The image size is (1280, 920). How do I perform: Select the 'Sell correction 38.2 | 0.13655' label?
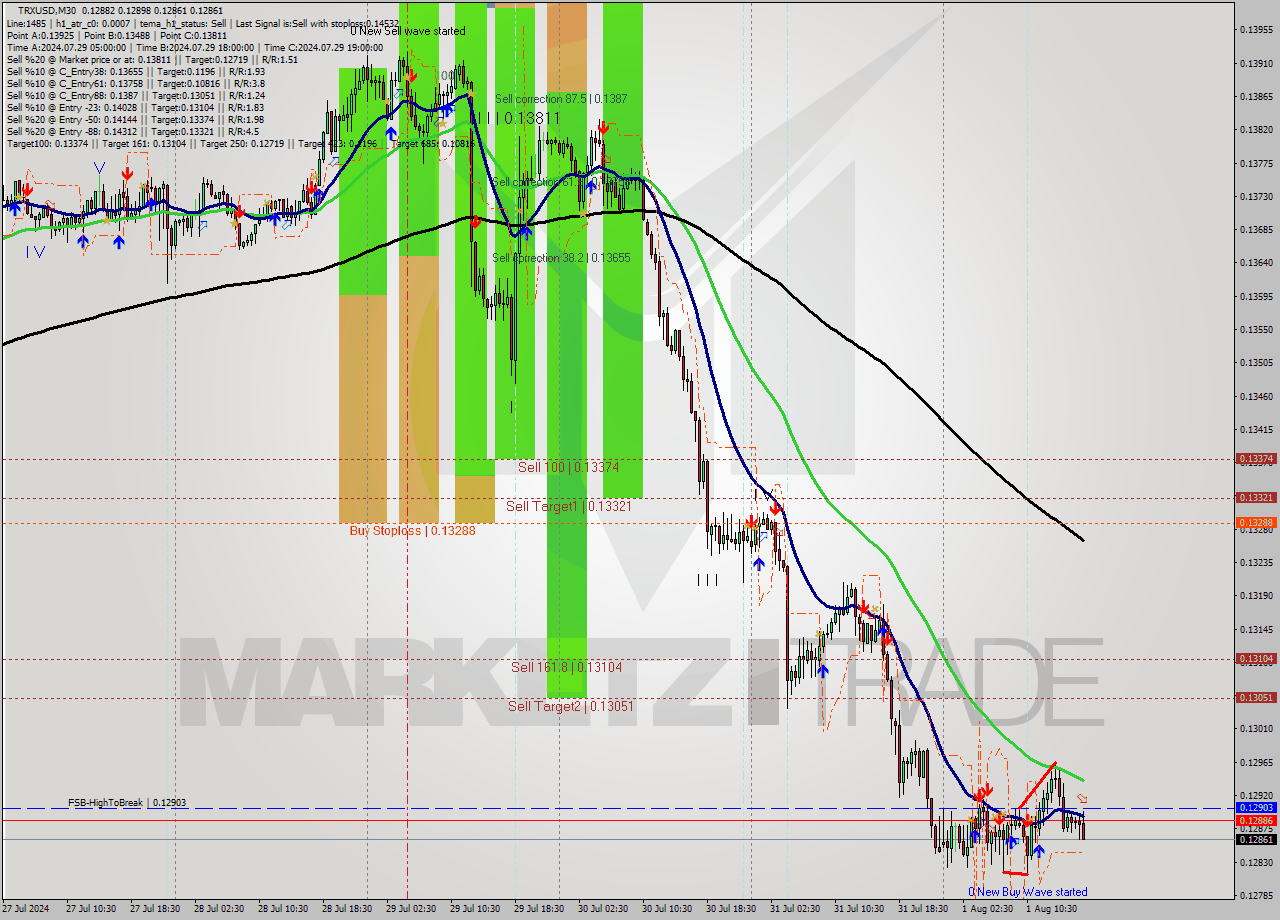561,258
